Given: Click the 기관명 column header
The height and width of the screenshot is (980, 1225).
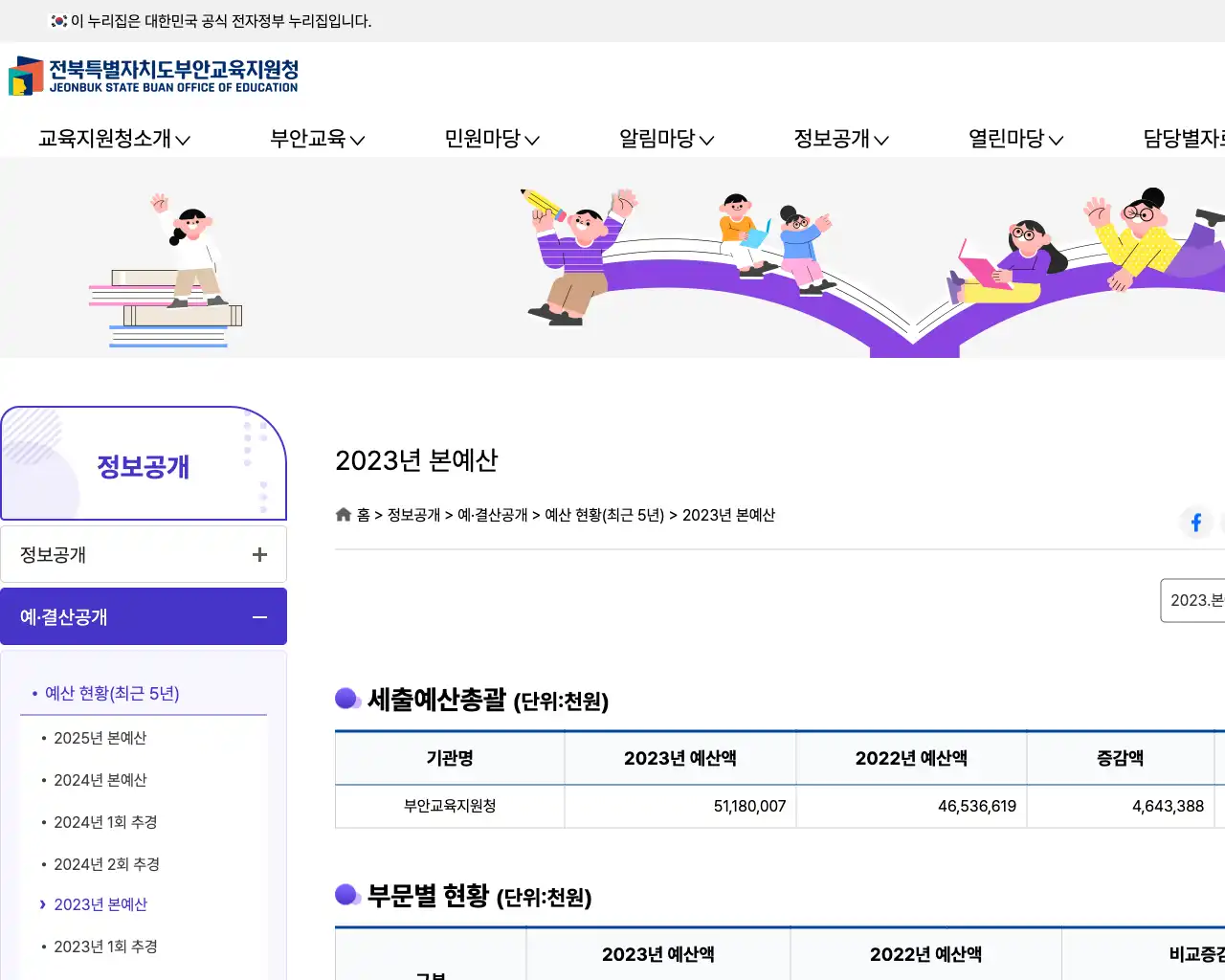Looking at the screenshot, I should pyautogui.click(x=450, y=758).
